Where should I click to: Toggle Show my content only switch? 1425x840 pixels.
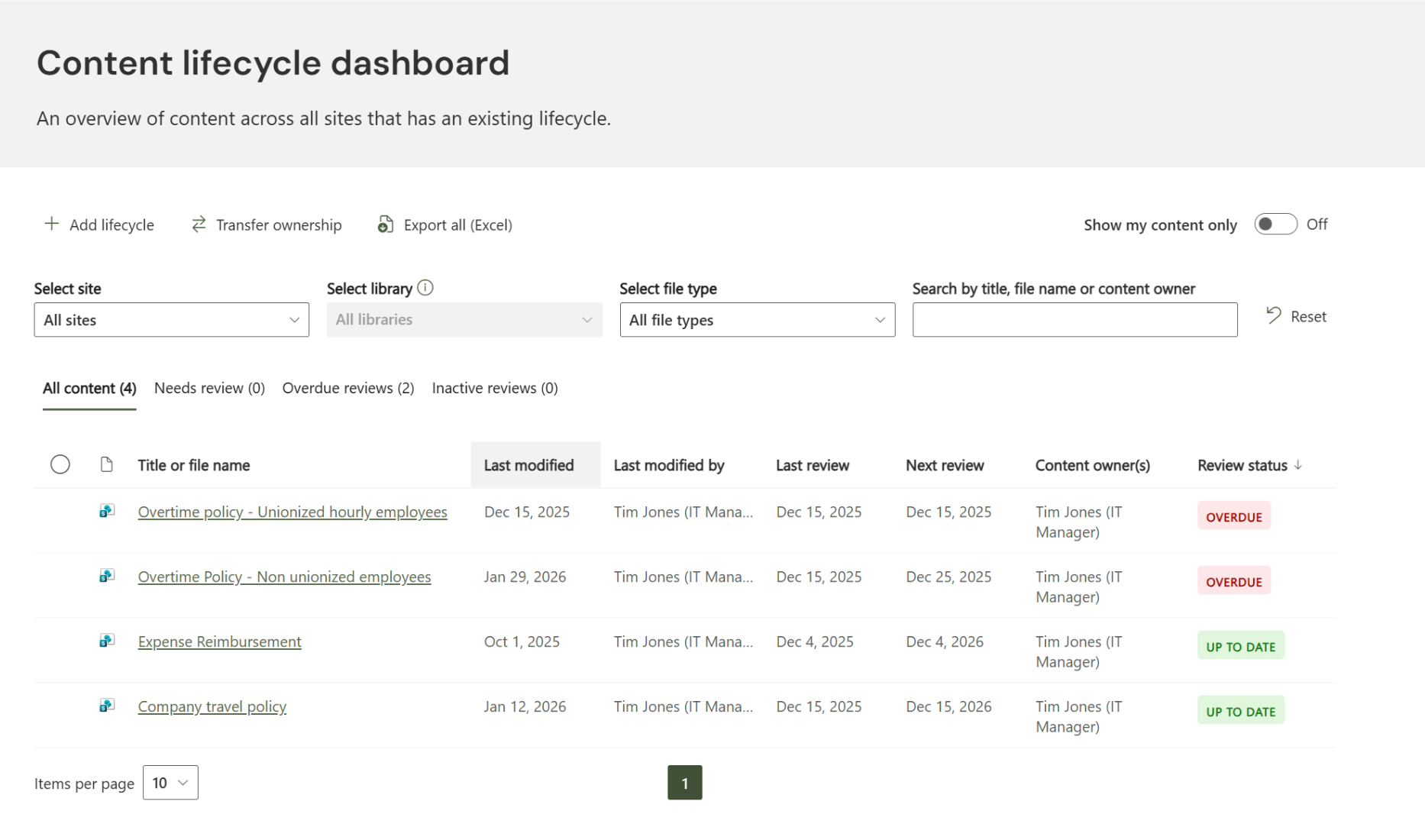(x=1275, y=225)
